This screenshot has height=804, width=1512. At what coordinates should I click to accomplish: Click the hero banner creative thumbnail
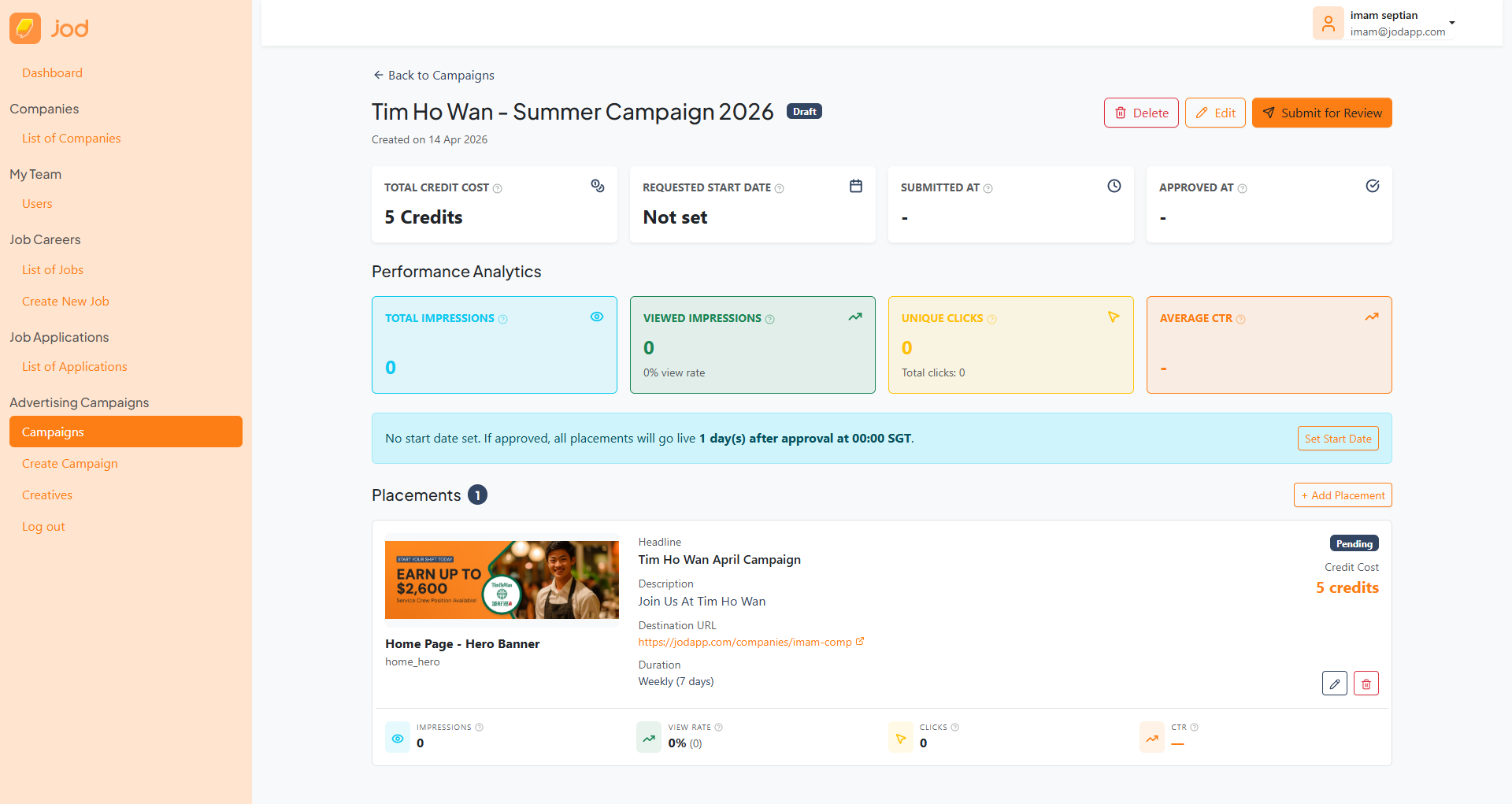click(502, 580)
